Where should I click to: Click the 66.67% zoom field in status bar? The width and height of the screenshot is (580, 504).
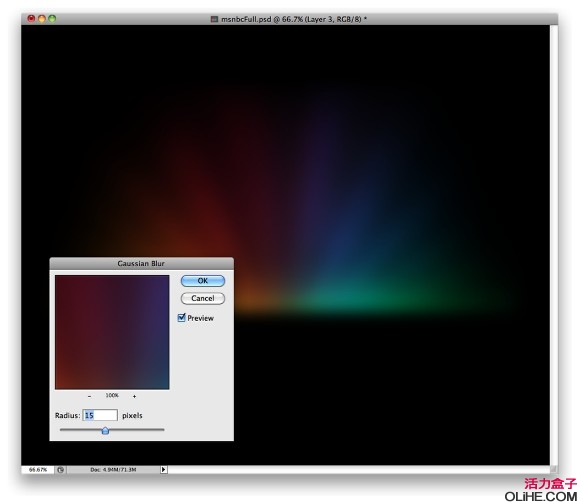click(38, 470)
